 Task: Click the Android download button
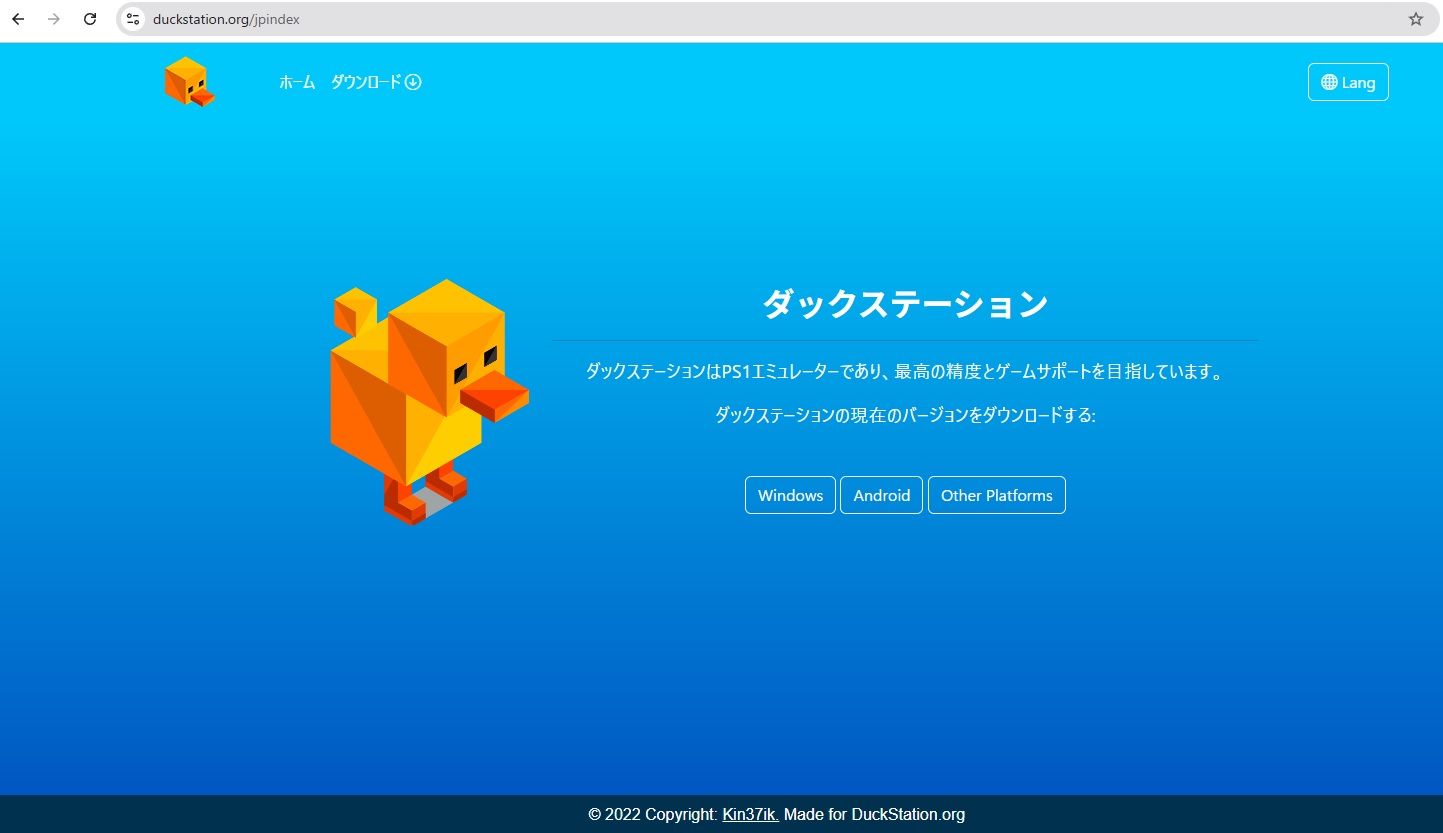(882, 495)
